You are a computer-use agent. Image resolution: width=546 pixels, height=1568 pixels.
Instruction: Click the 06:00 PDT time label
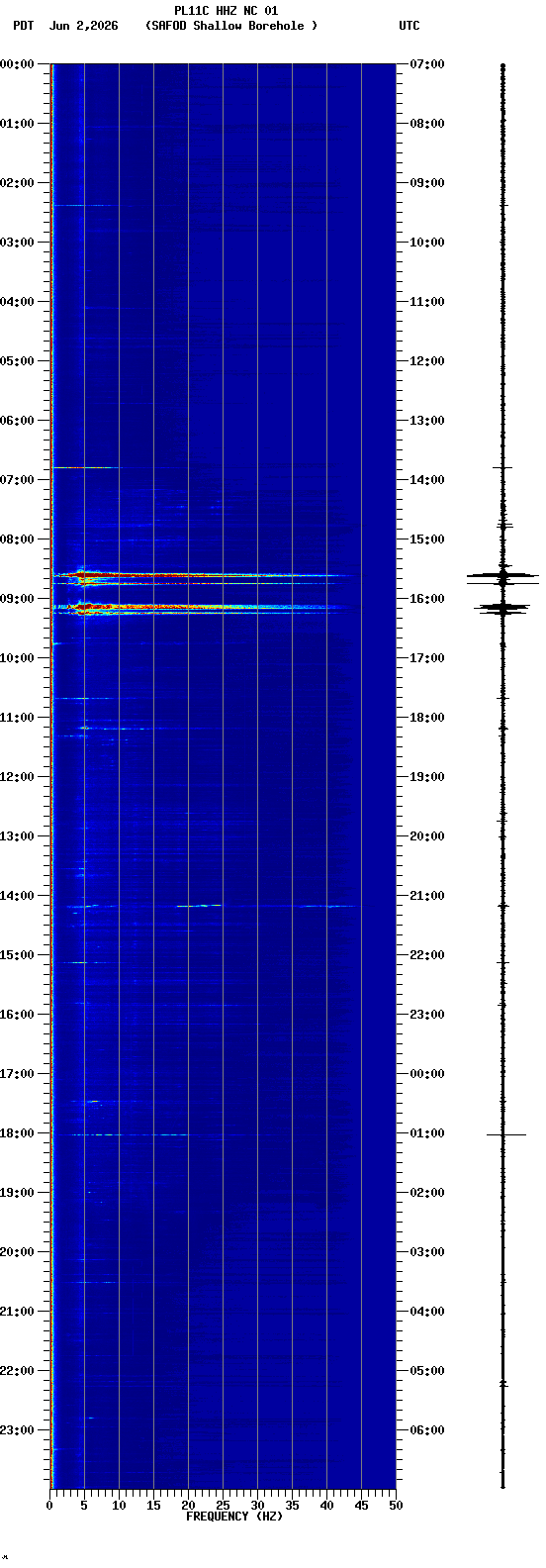click(x=17, y=421)
